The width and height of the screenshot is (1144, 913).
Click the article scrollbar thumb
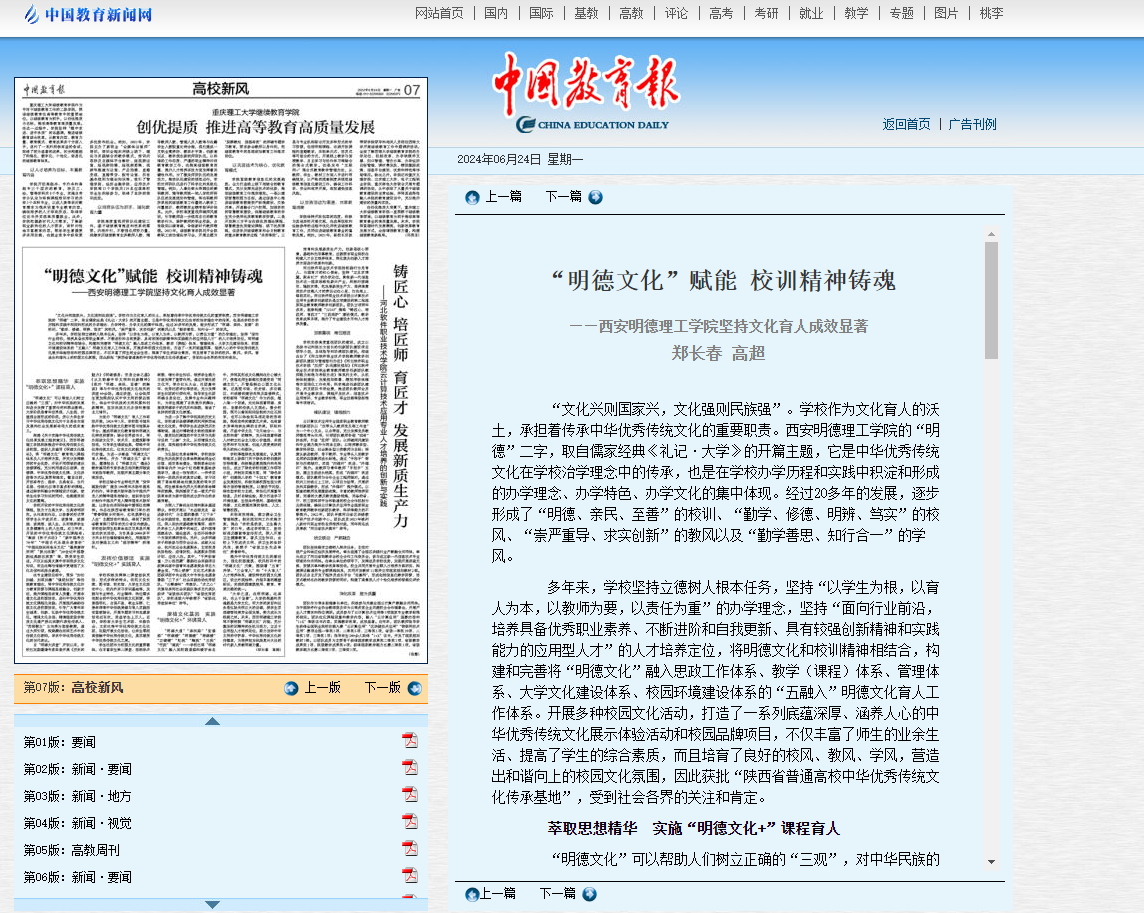pyautogui.click(x=992, y=300)
